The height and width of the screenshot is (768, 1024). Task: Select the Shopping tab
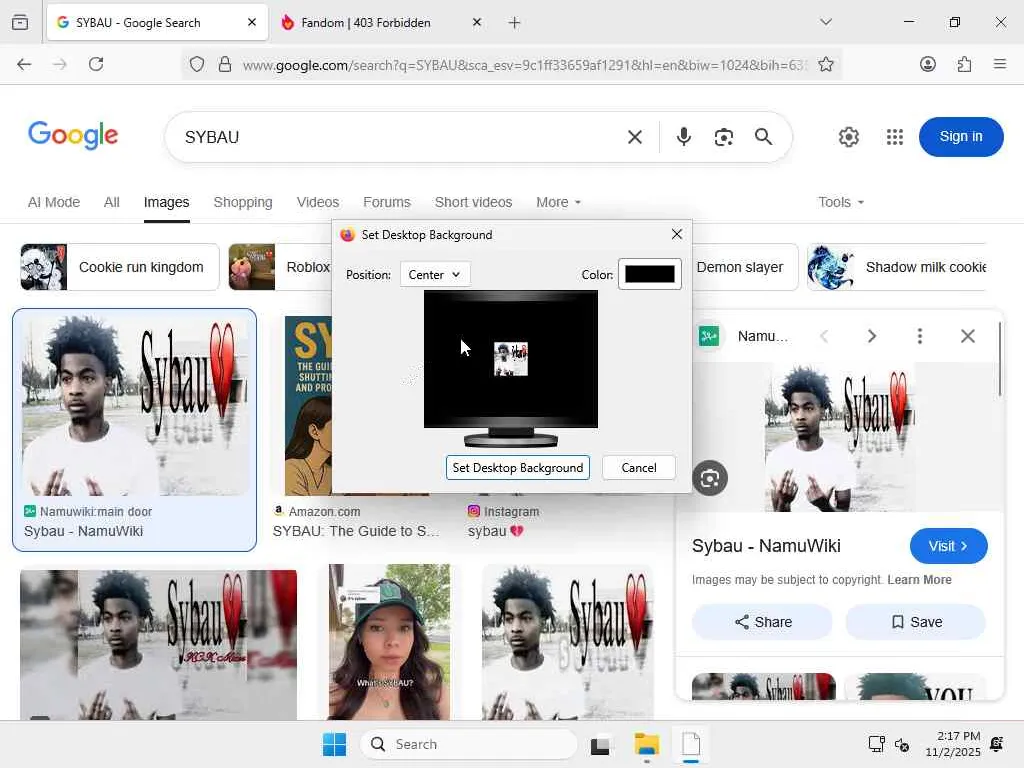coord(243,202)
